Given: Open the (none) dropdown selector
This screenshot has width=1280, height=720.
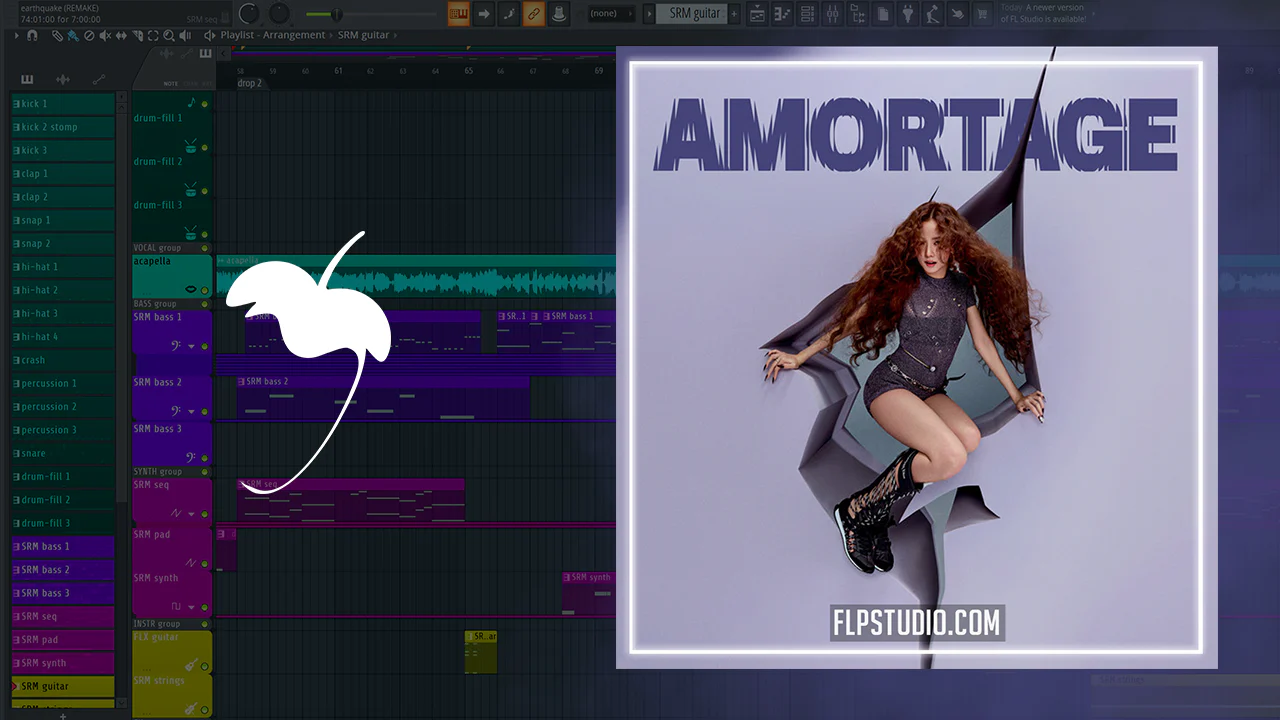Looking at the screenshot, I should tap(610, 14).
